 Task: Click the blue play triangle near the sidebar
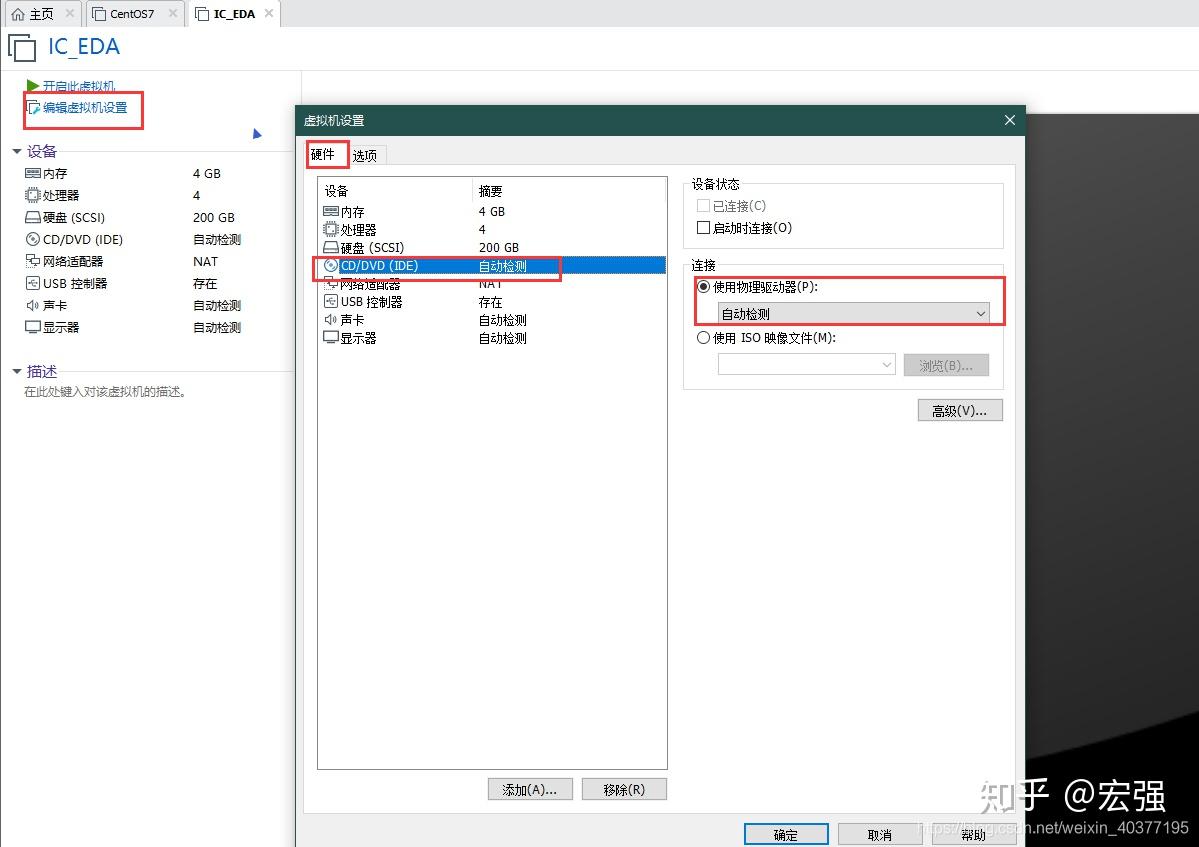coord(257,133)
